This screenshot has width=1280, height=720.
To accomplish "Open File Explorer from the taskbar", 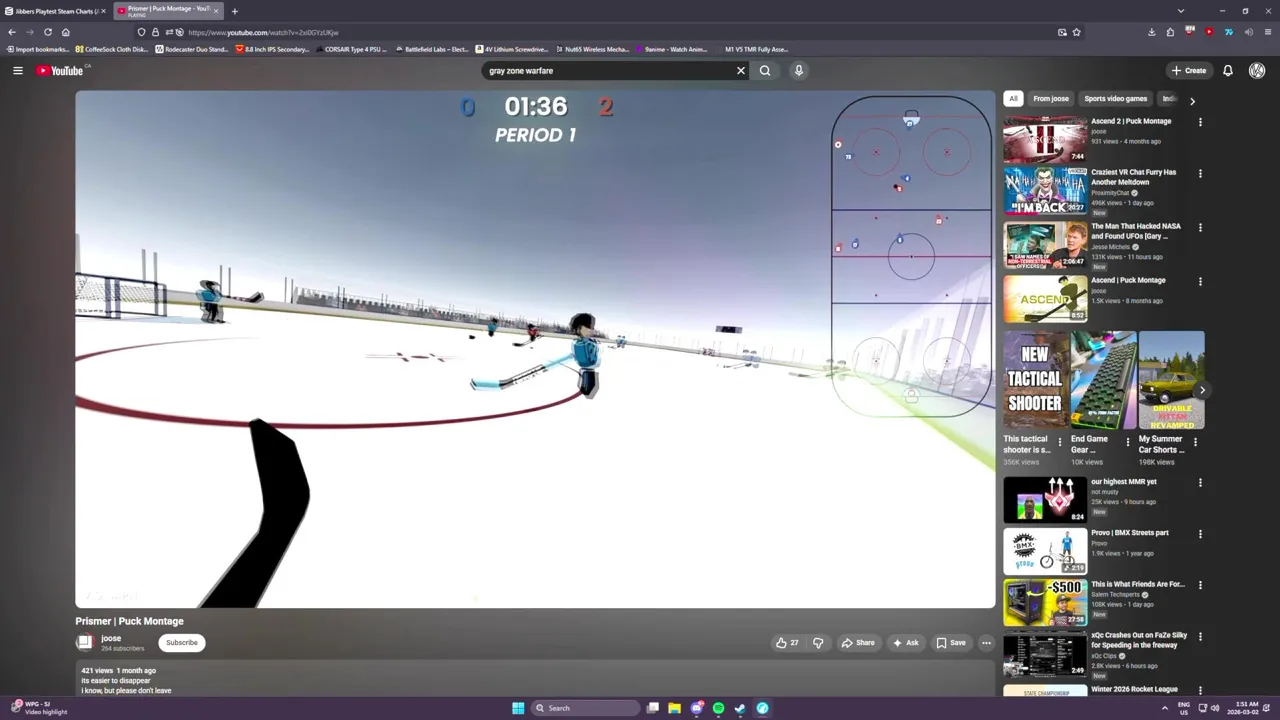I will pos(674,708).
